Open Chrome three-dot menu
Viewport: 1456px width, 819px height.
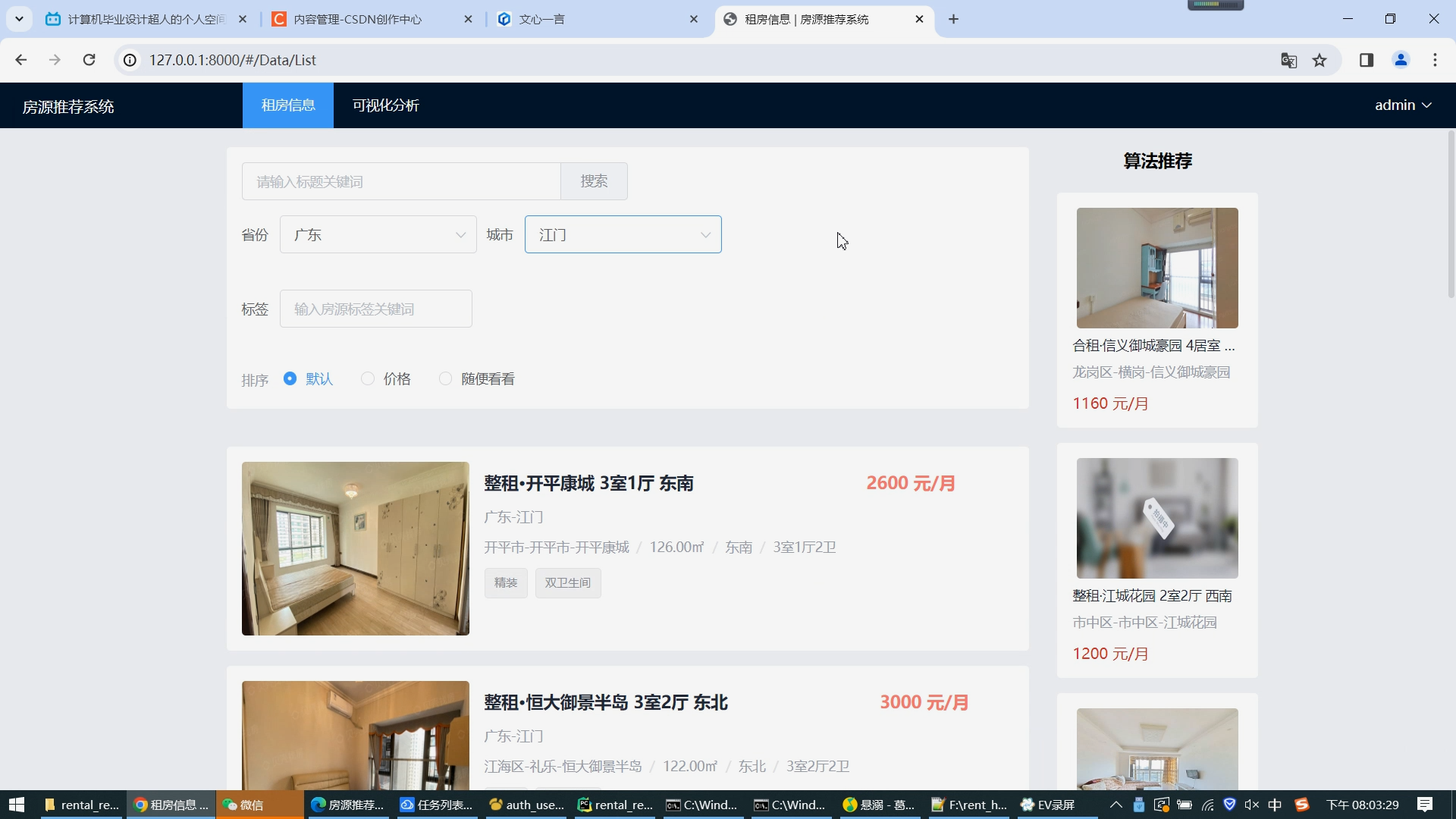[x=1435, y=60]
